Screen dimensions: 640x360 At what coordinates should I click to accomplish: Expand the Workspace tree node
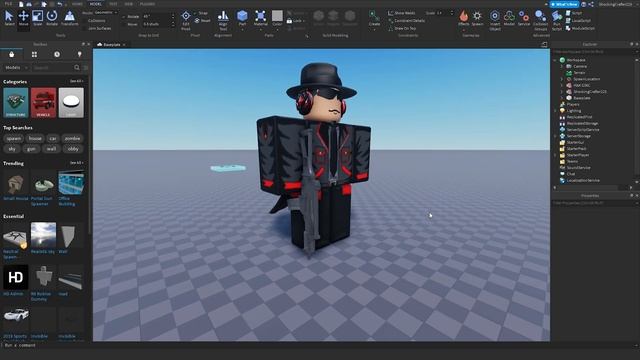(555, 60)
